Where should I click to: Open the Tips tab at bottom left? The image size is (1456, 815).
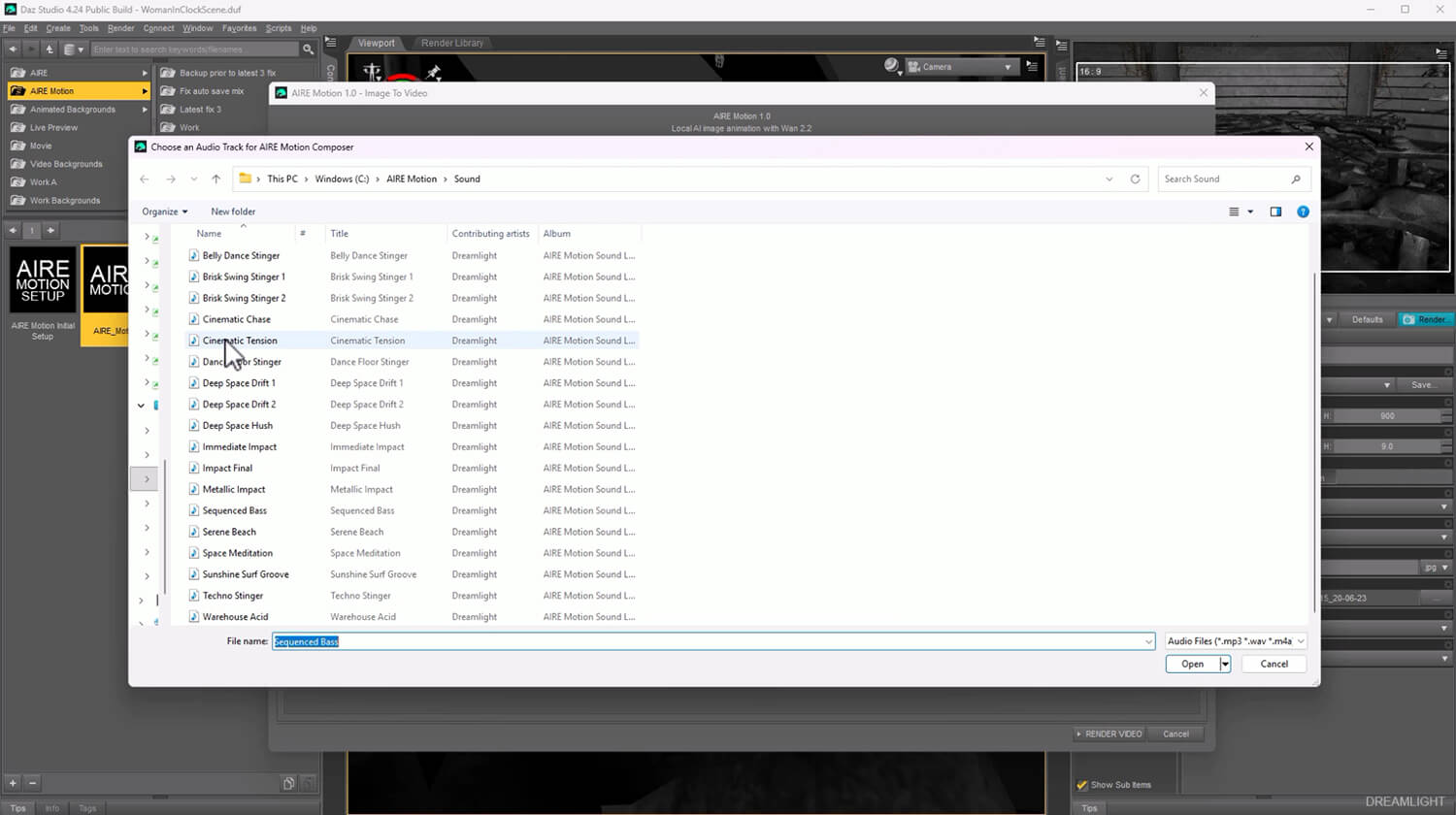pyautogui.click(x=17, y=808)
